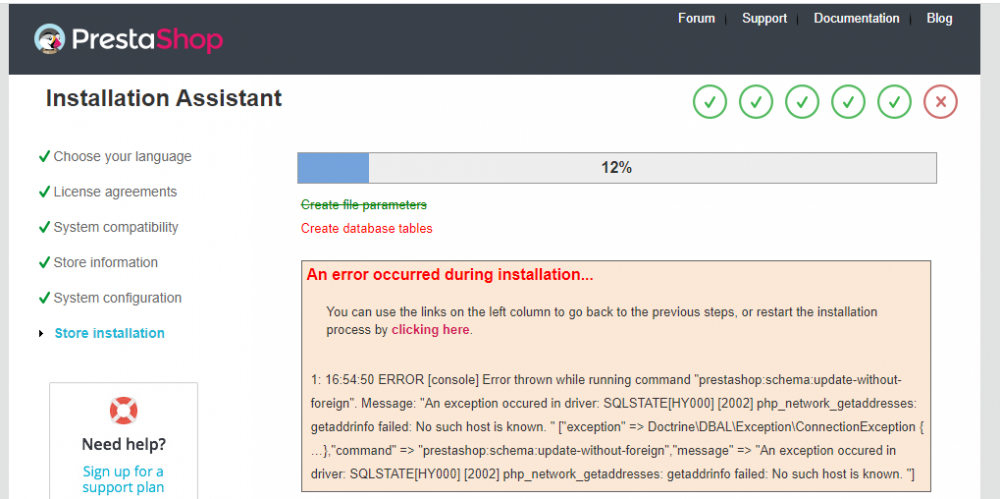Click the first green checkmark step circle
This screenshot has width=1000, height=499.
point(710,101)
